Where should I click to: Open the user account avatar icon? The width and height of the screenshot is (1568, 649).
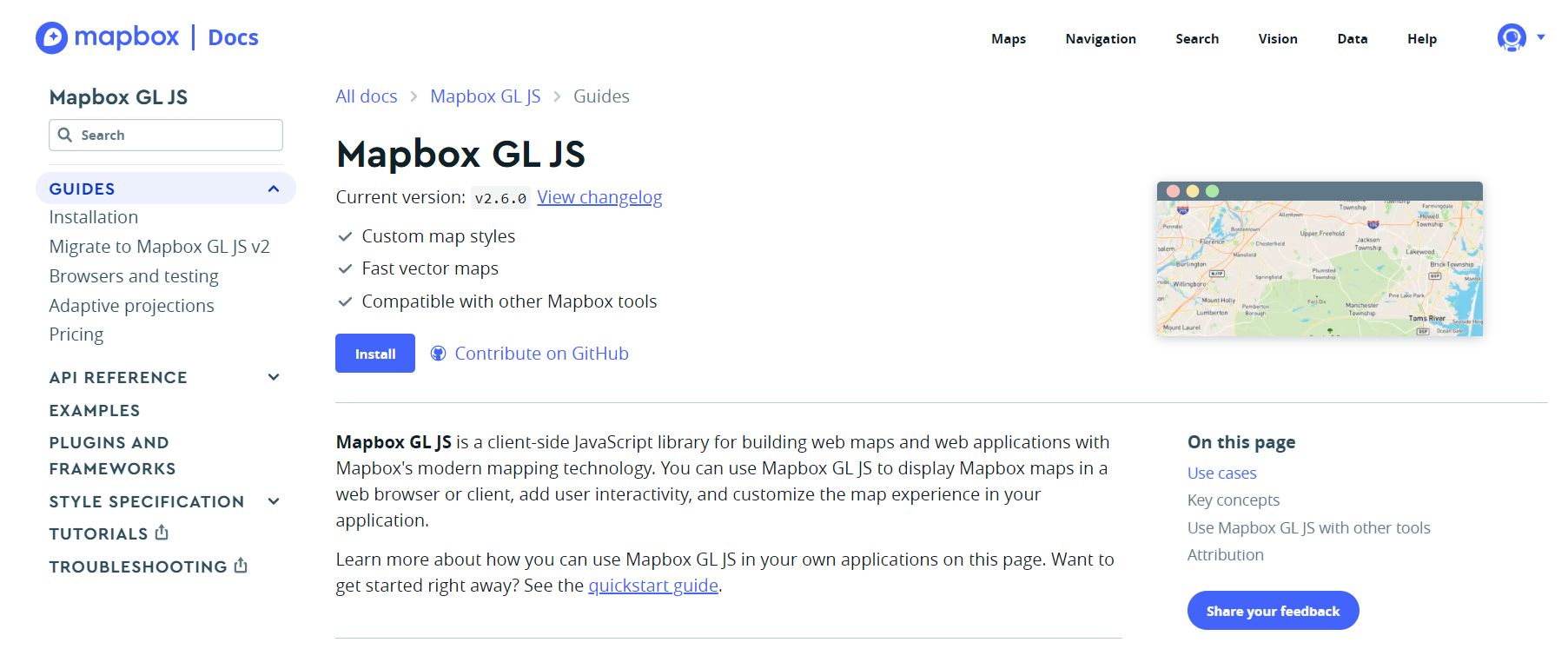[1512, 37]
